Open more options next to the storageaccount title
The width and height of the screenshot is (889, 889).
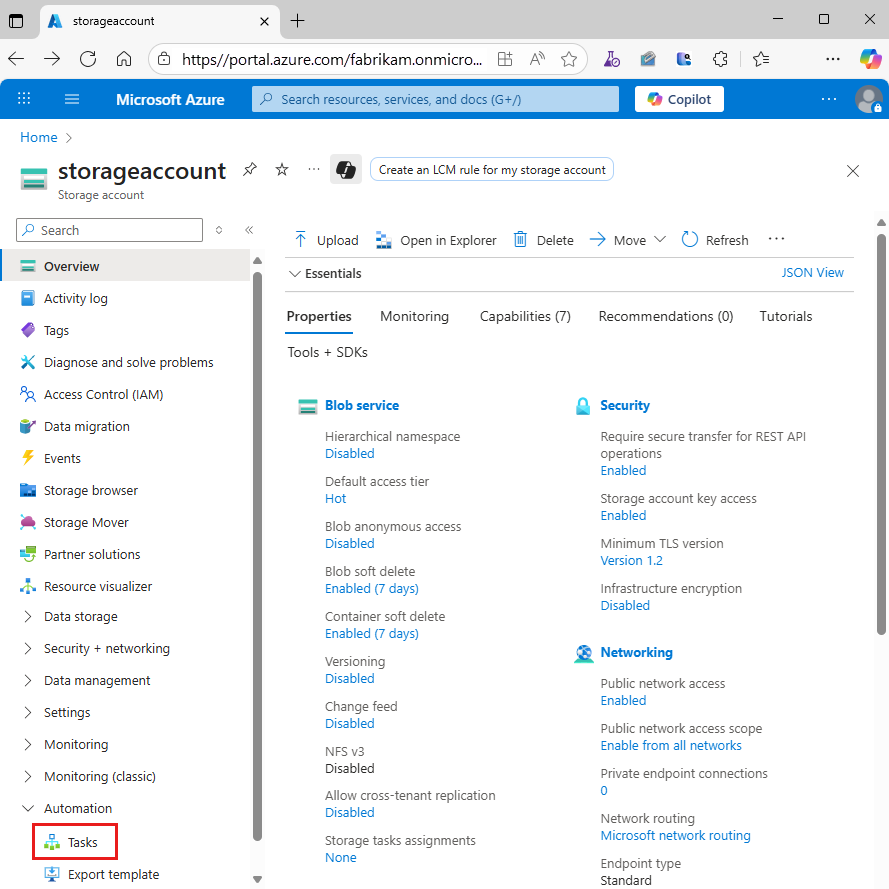[x=314, y=170]
